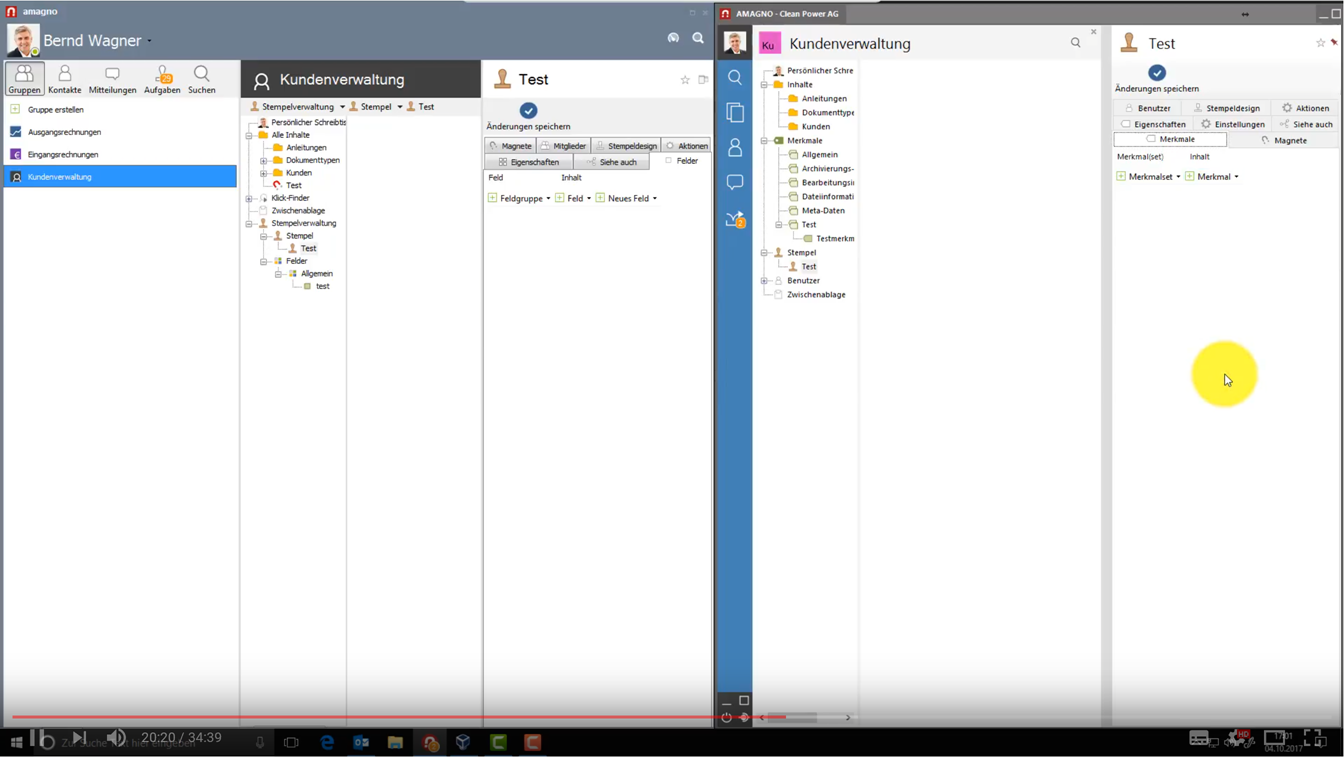Collapse the Merkmale node in right tree
This screenshot has width=1344, height=758.
pyautogui.click(x=764, y=141)
